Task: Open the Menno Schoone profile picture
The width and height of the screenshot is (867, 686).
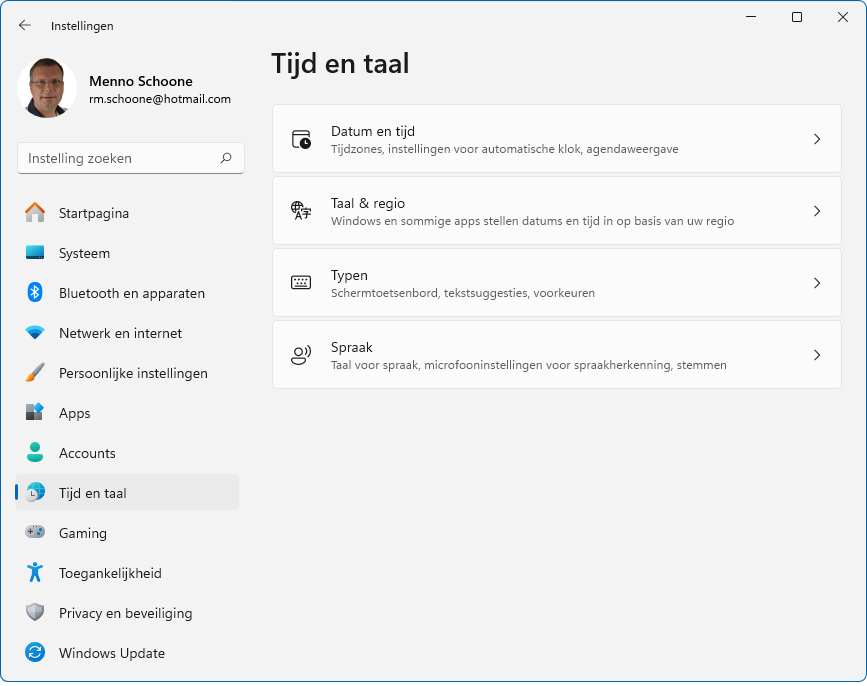Action: point(47,88)
